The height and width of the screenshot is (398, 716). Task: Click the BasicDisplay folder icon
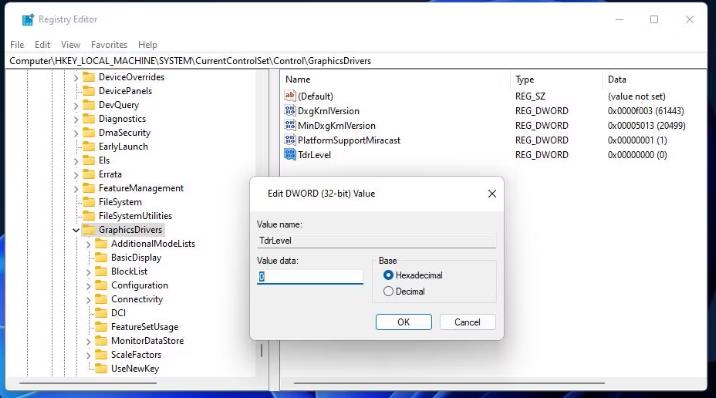click(x=101, y=257)
